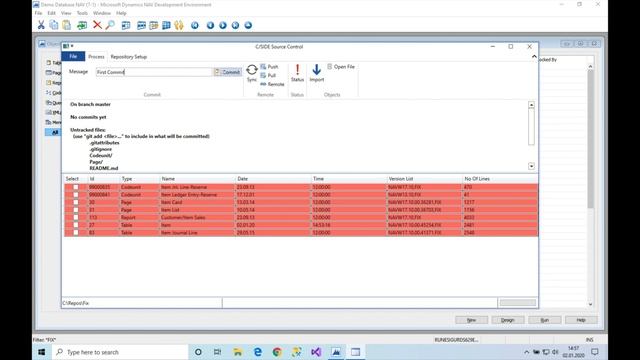Select All in Object Designer sidebar
Viewport: 640px width, 360px height.
point(53,132)
